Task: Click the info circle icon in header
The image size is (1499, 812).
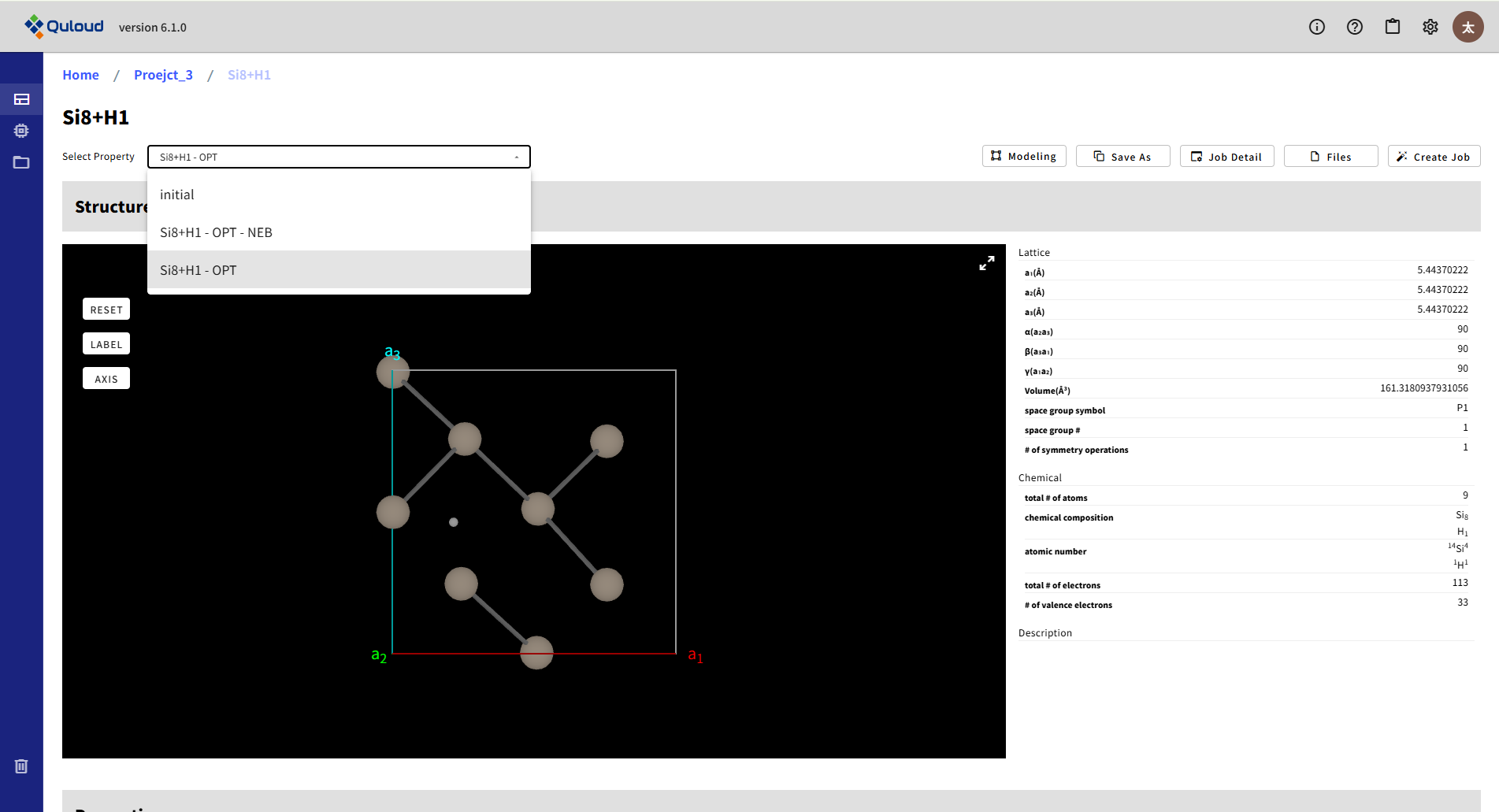Action: (x=1316, y=27)
